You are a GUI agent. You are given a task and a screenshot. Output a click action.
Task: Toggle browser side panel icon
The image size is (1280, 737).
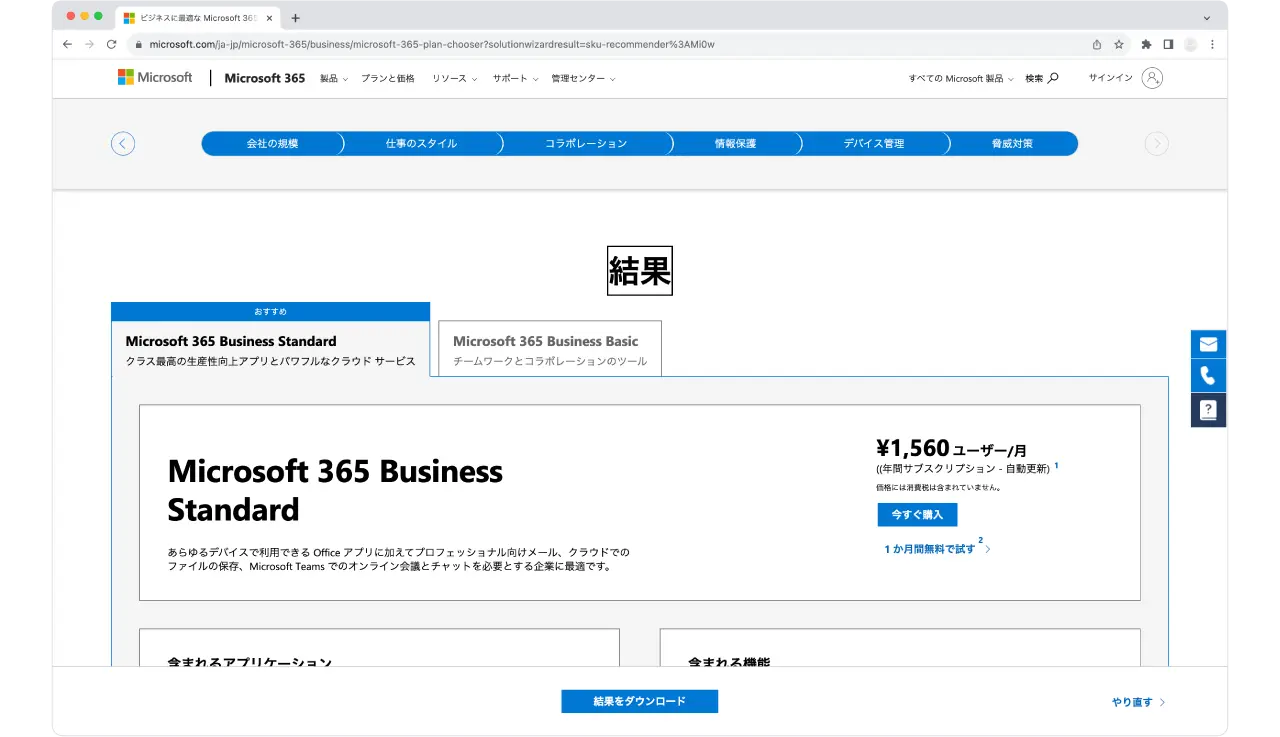(1168, 44)
